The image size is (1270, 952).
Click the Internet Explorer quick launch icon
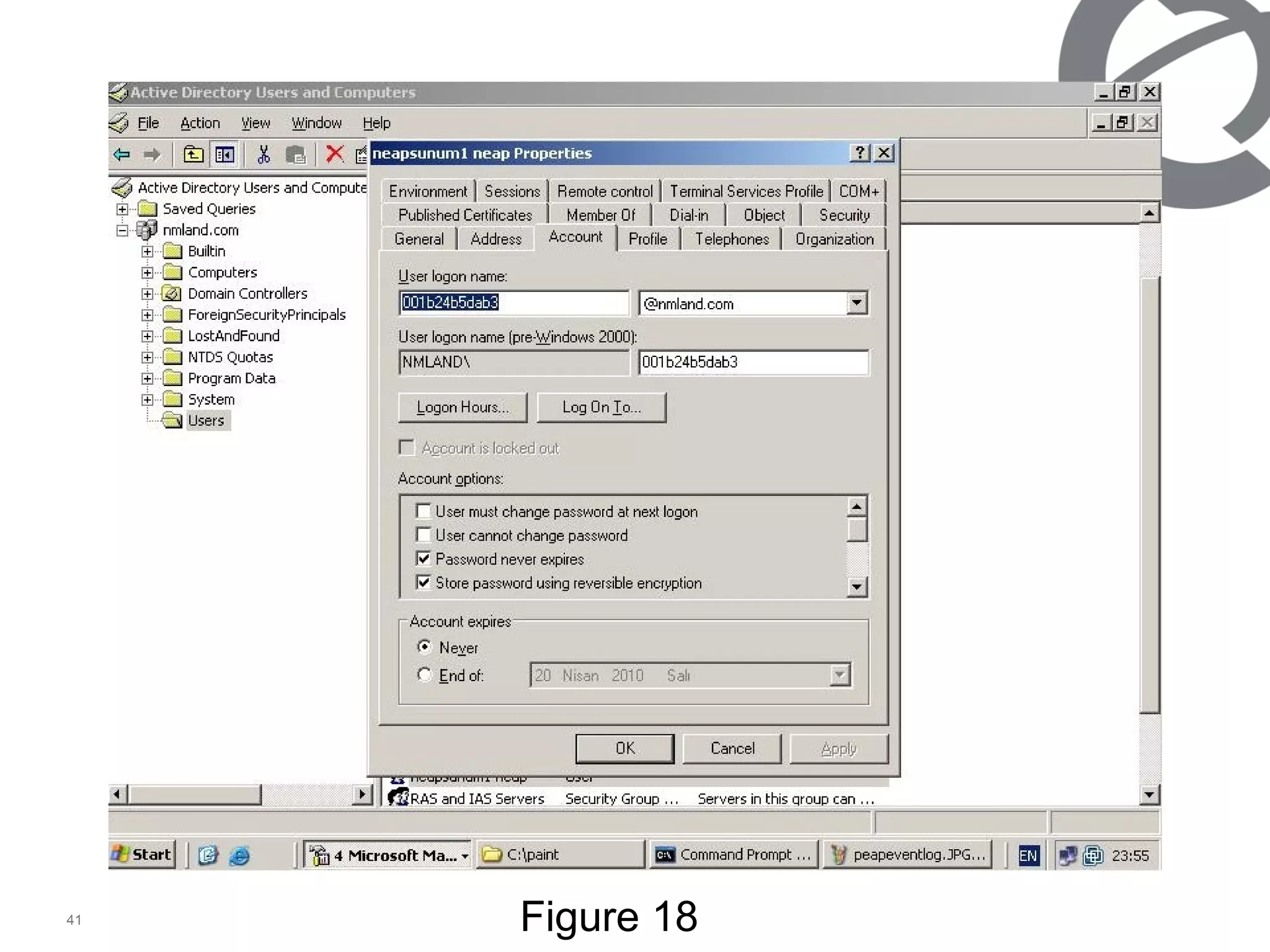pyautogui.click(x=239, y=856)
